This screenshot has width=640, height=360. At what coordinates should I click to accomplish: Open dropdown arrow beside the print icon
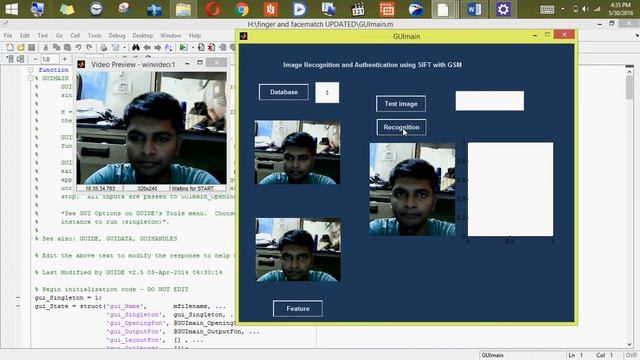point(124,48)
